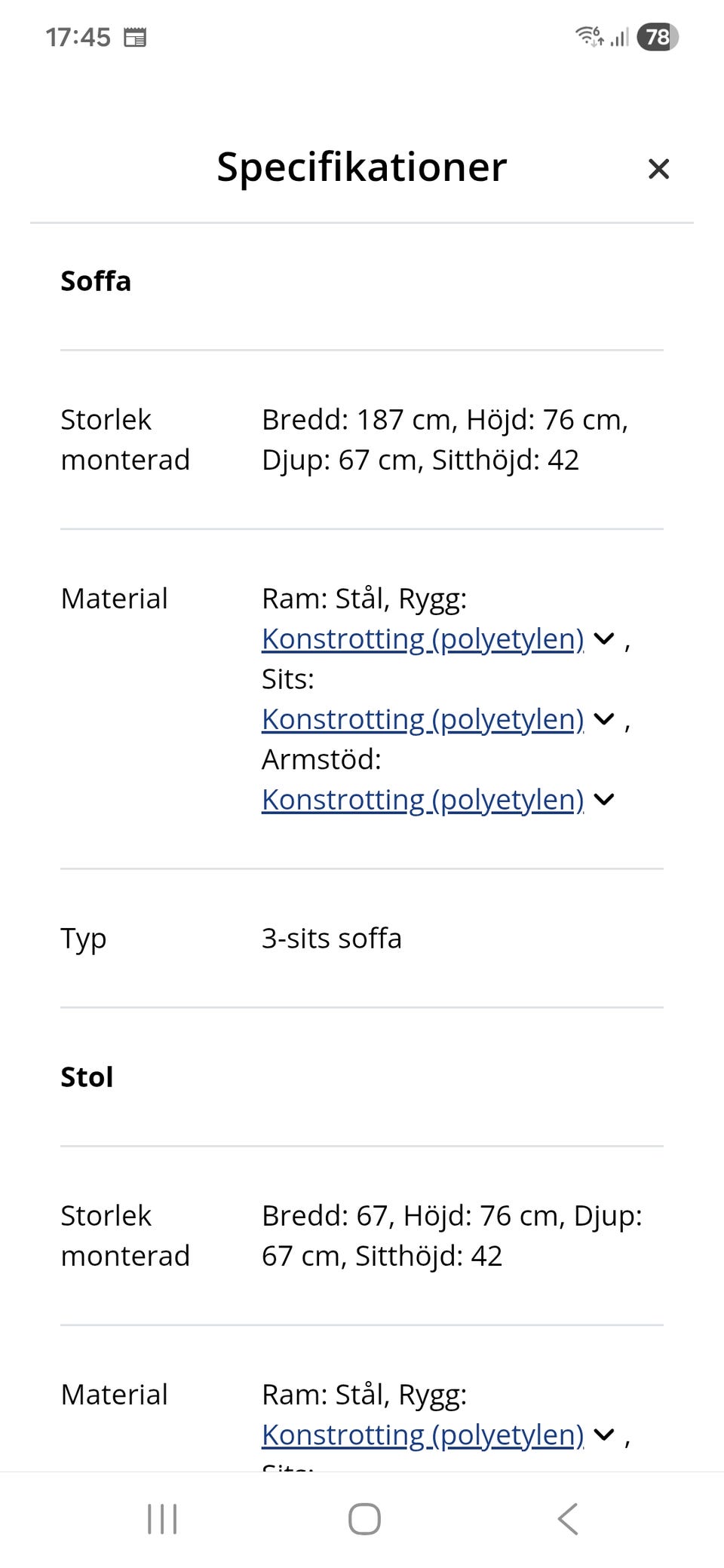724x1568 pixels.
Task: Open the Stol section's Konstrotting link
Action: pos(422,1435)
